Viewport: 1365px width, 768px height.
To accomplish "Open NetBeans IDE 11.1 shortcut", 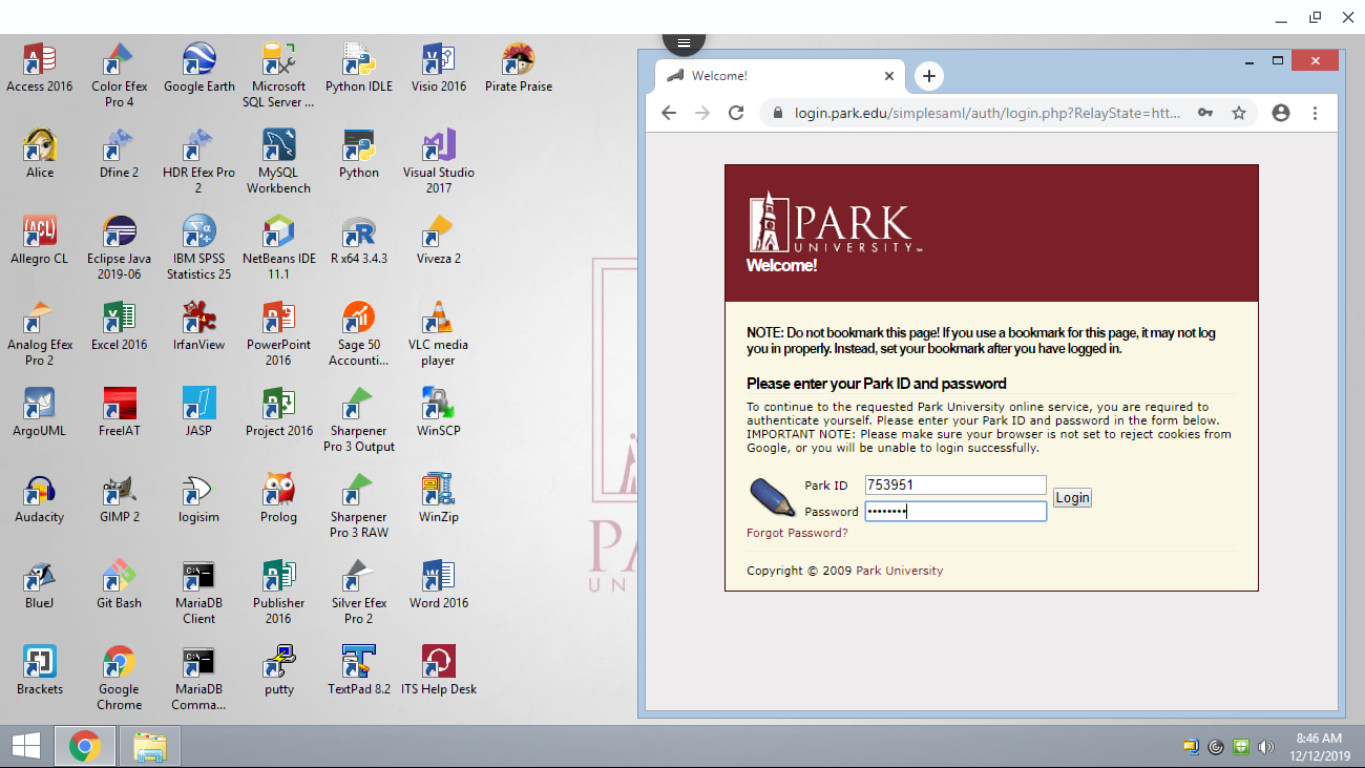I will pyautogui.click(x=278, y=247).
